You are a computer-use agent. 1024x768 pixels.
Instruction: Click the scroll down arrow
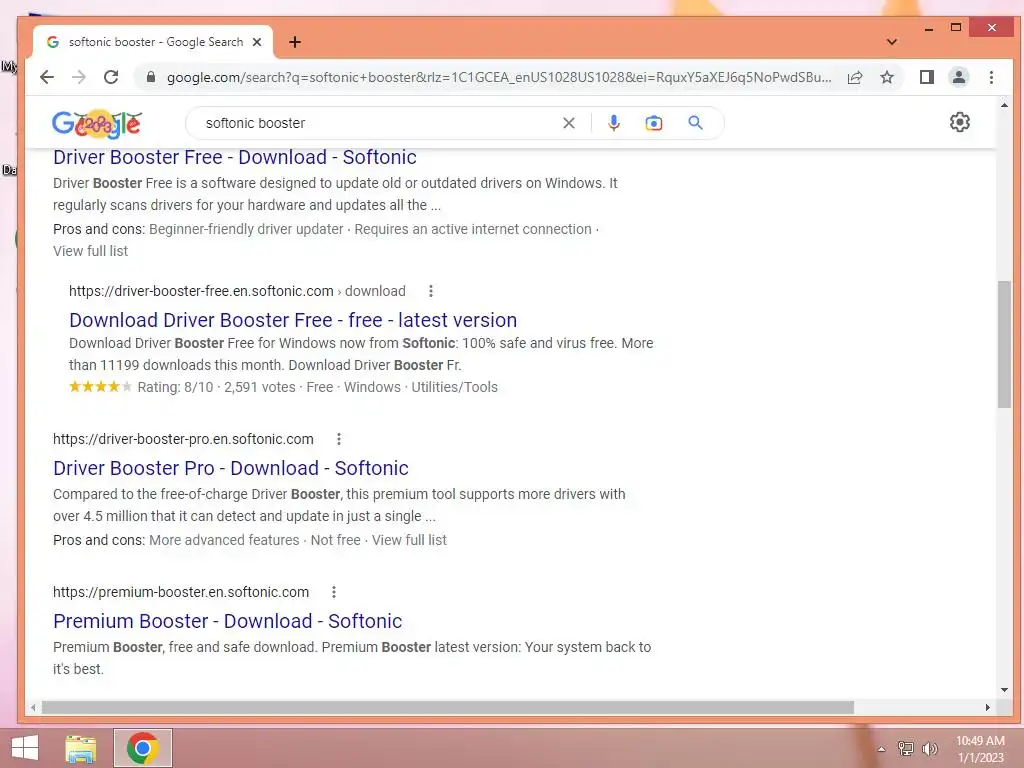[x=1004, y=690]
